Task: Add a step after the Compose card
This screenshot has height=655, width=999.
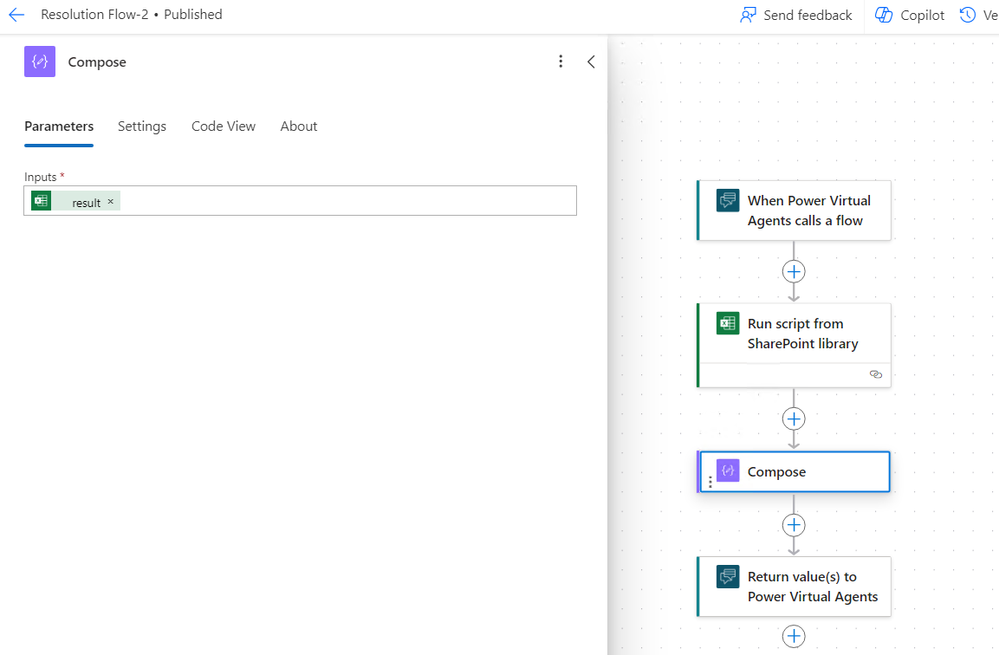Action: pyautogui.click(x=794, y=525)
